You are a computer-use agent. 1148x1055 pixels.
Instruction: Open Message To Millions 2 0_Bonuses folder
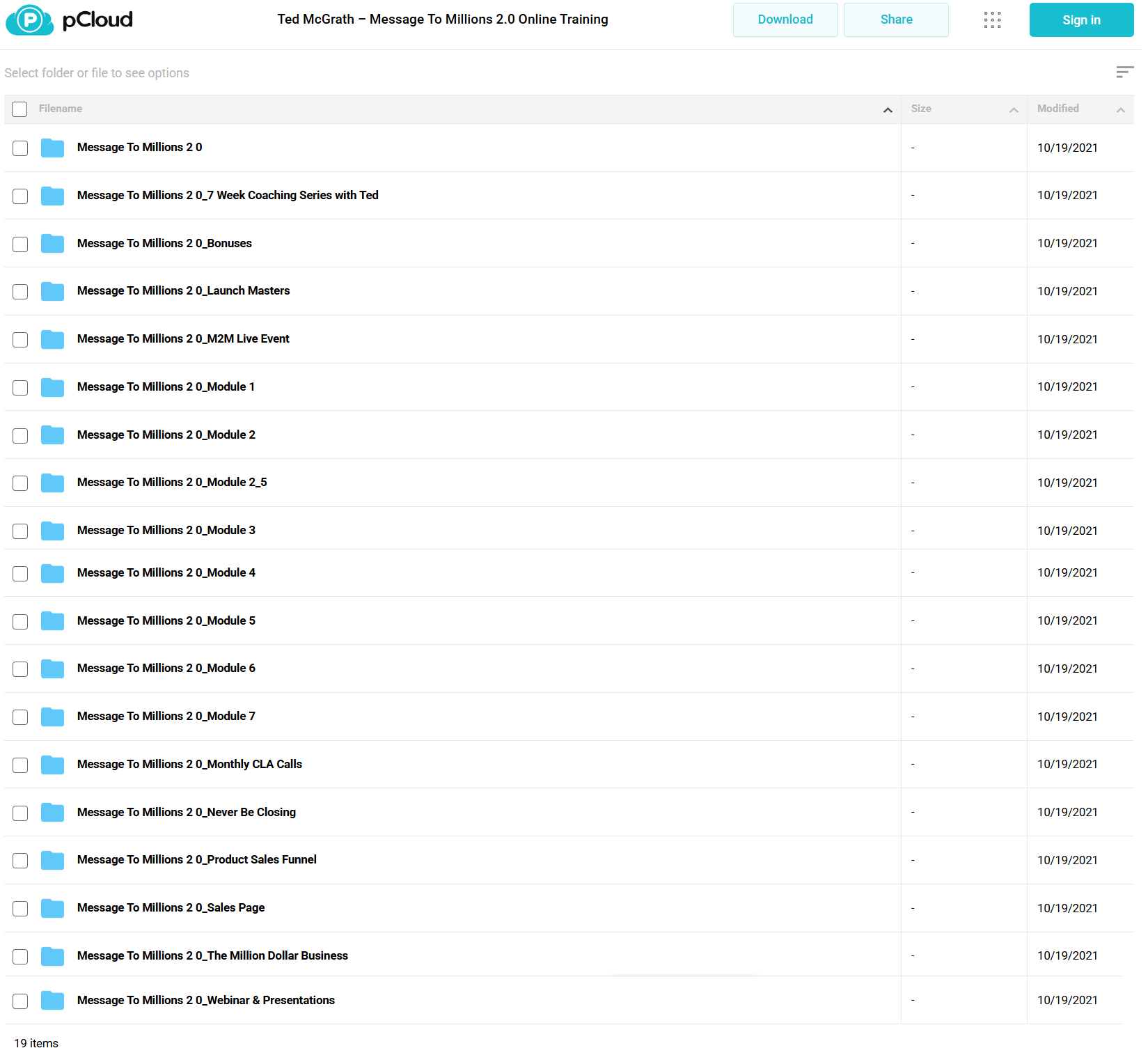(164, 243)
